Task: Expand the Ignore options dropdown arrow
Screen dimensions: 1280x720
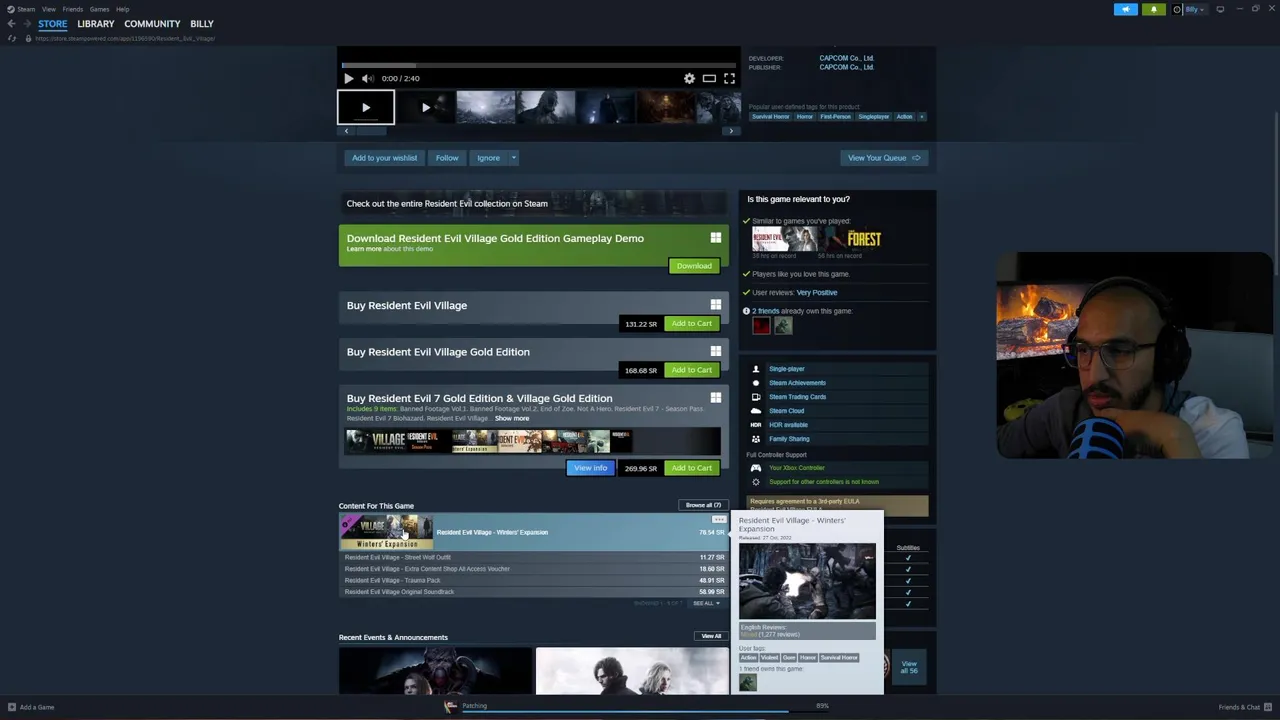Action: point(514,158)
